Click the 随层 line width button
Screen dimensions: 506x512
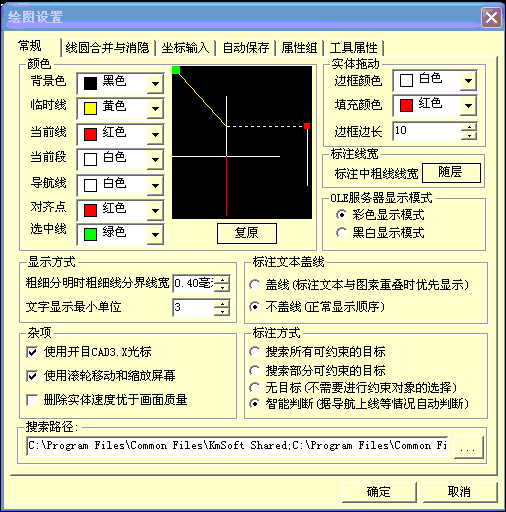[451, 172]
